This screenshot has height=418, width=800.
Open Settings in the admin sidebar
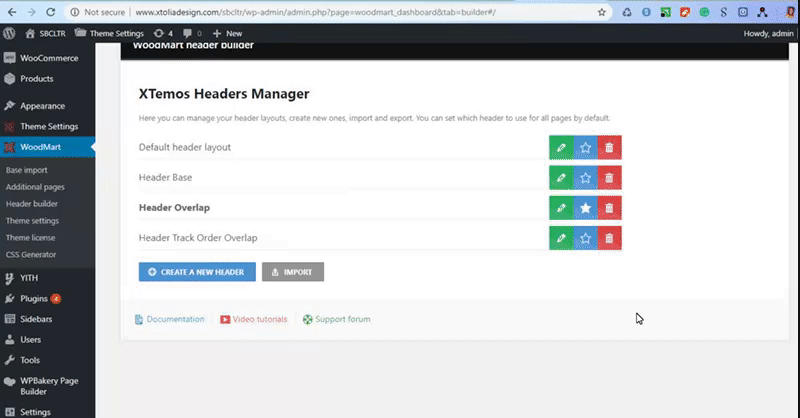point(47,412)
